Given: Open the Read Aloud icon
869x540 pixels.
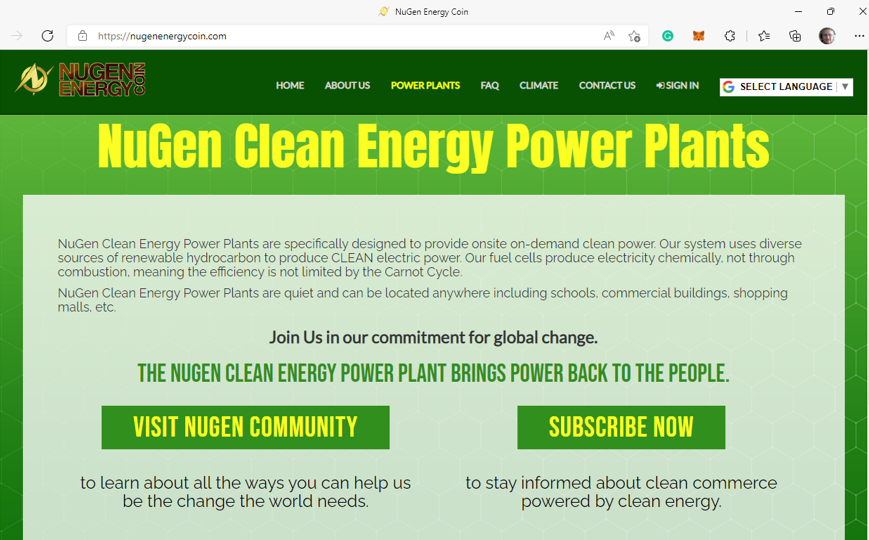Looking at the screenshot, I should [x=608, y=36].
